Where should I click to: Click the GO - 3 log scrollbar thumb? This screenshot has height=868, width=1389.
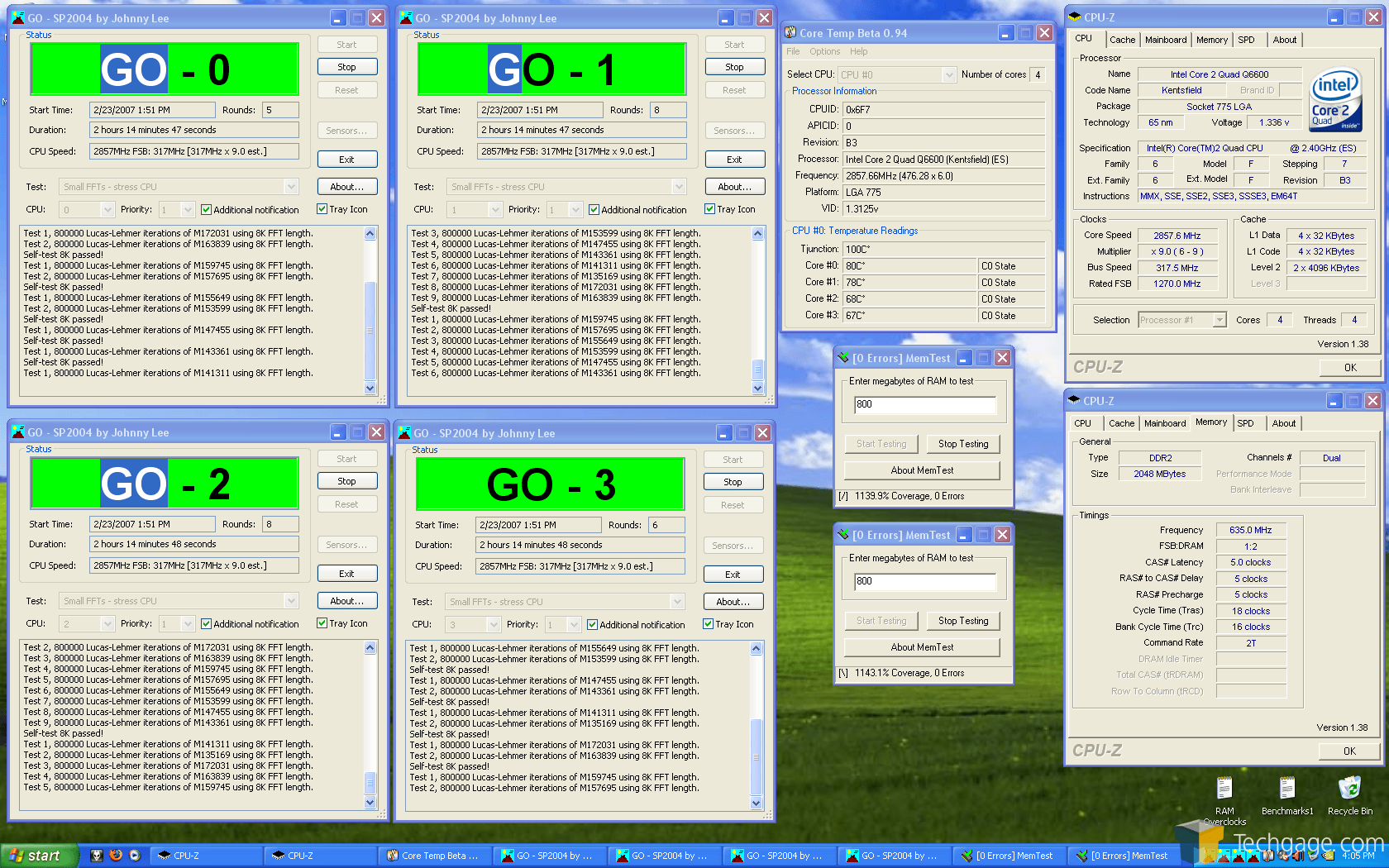point(756,757)
